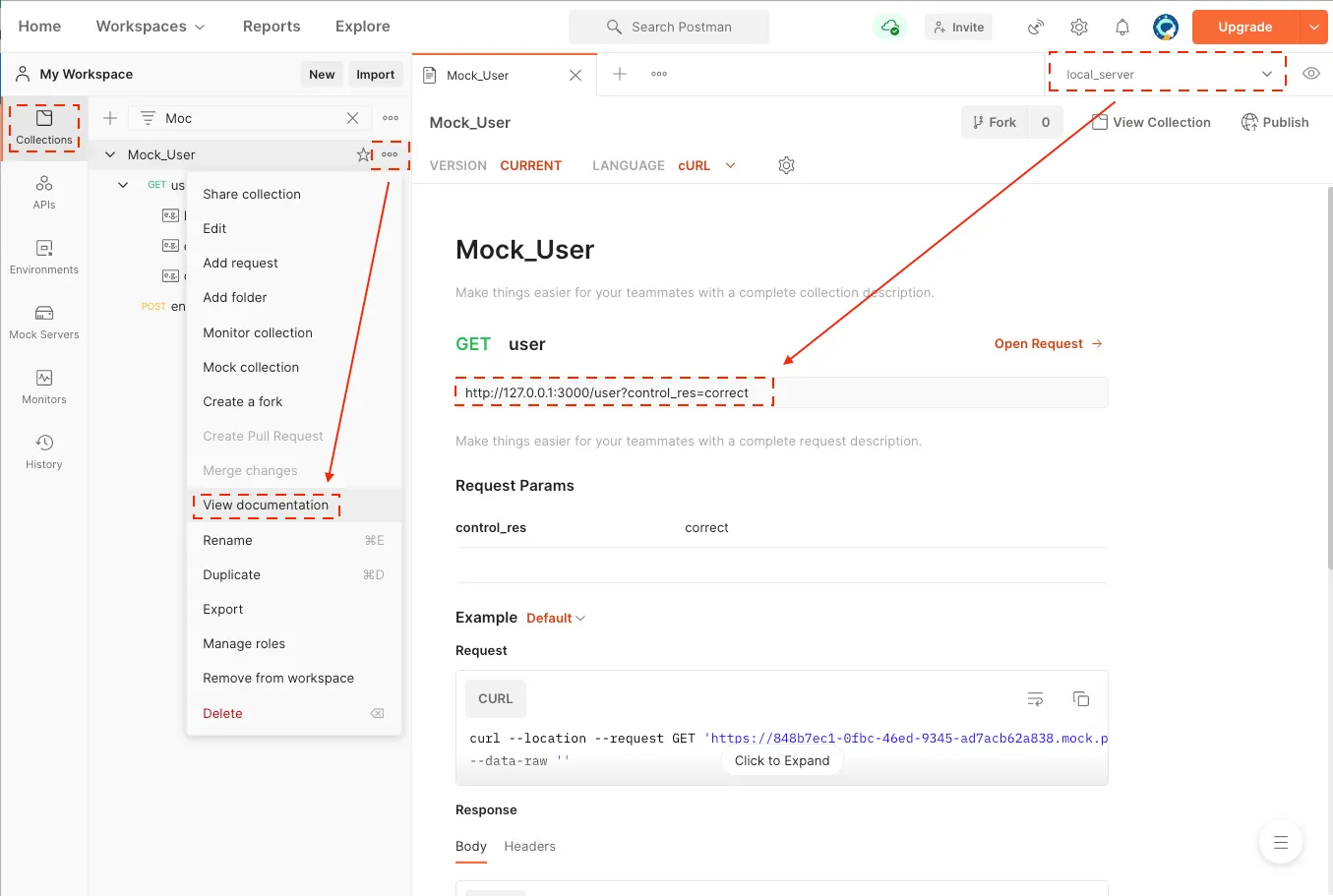This screenshot has width=1333, height=896.
Task: Click the cloud sync status icon
Action: point(890,27)
